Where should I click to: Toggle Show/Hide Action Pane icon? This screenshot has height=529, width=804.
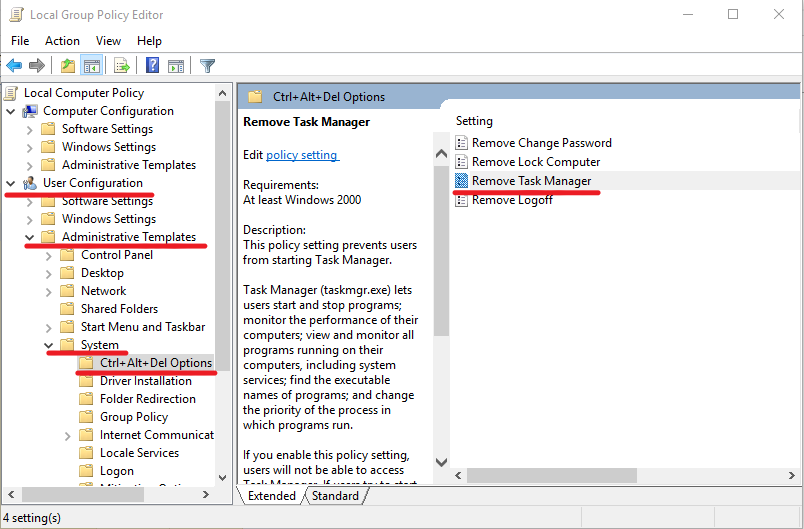point(176,66)
